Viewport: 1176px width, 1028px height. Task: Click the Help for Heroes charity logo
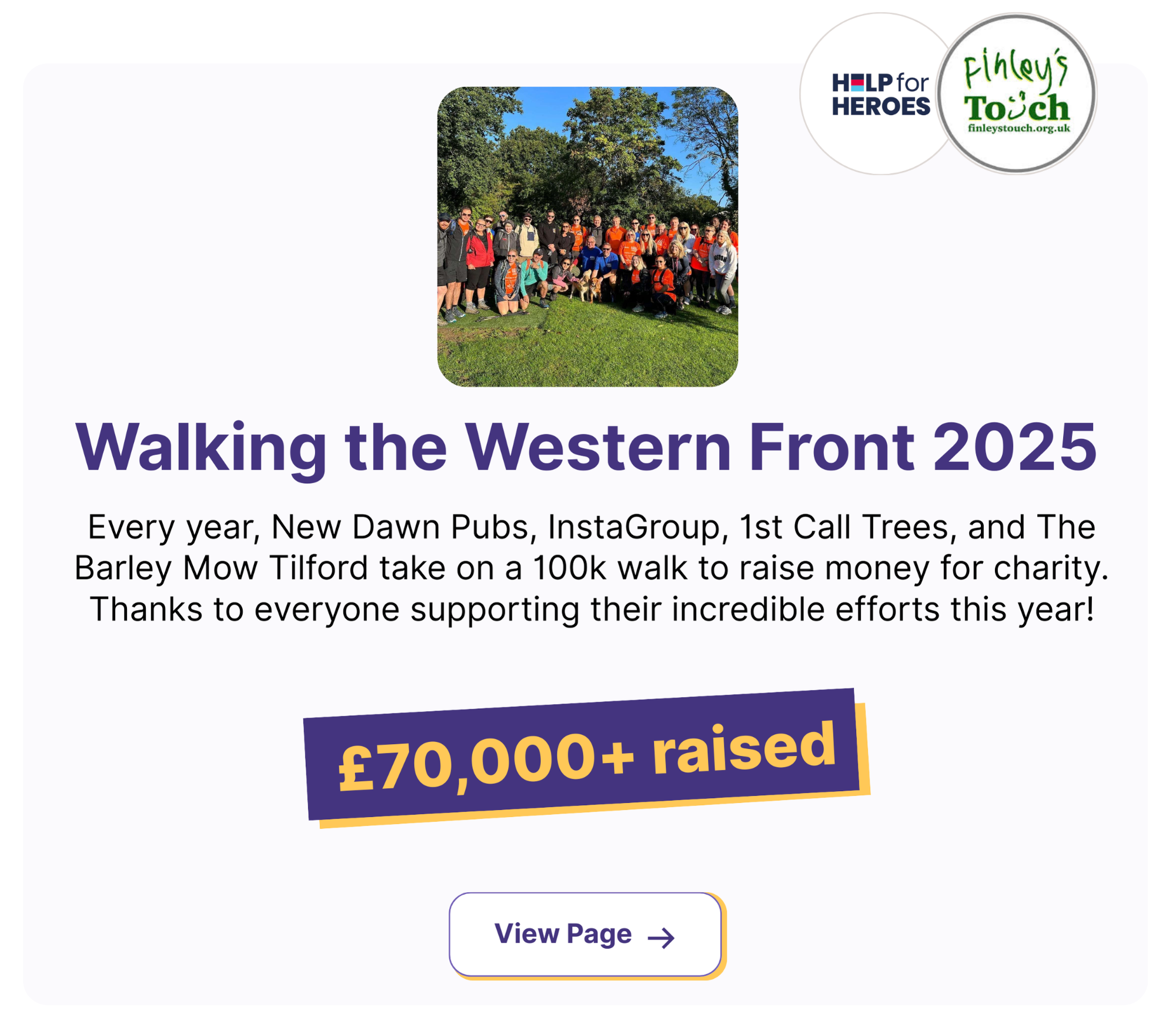coord(880,94)
